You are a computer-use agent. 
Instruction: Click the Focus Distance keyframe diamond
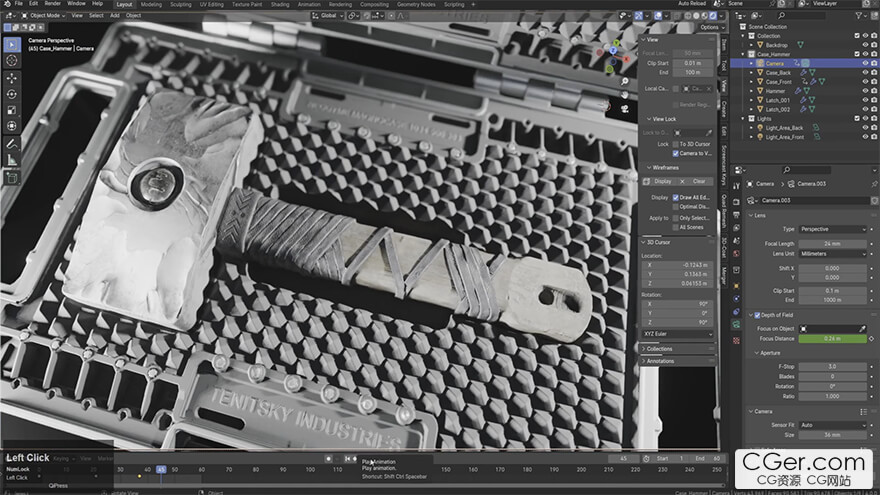872,339
